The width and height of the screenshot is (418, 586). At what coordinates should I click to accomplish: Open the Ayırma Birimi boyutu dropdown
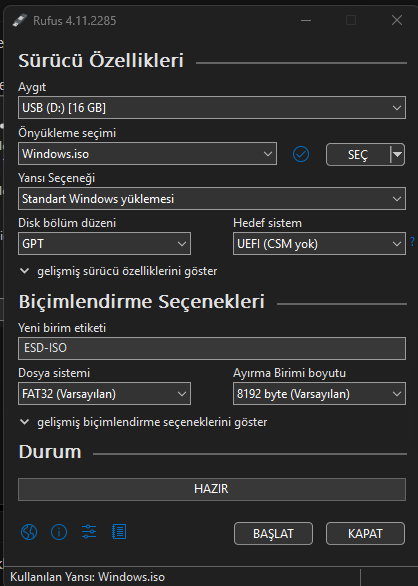tap(319, 394)
